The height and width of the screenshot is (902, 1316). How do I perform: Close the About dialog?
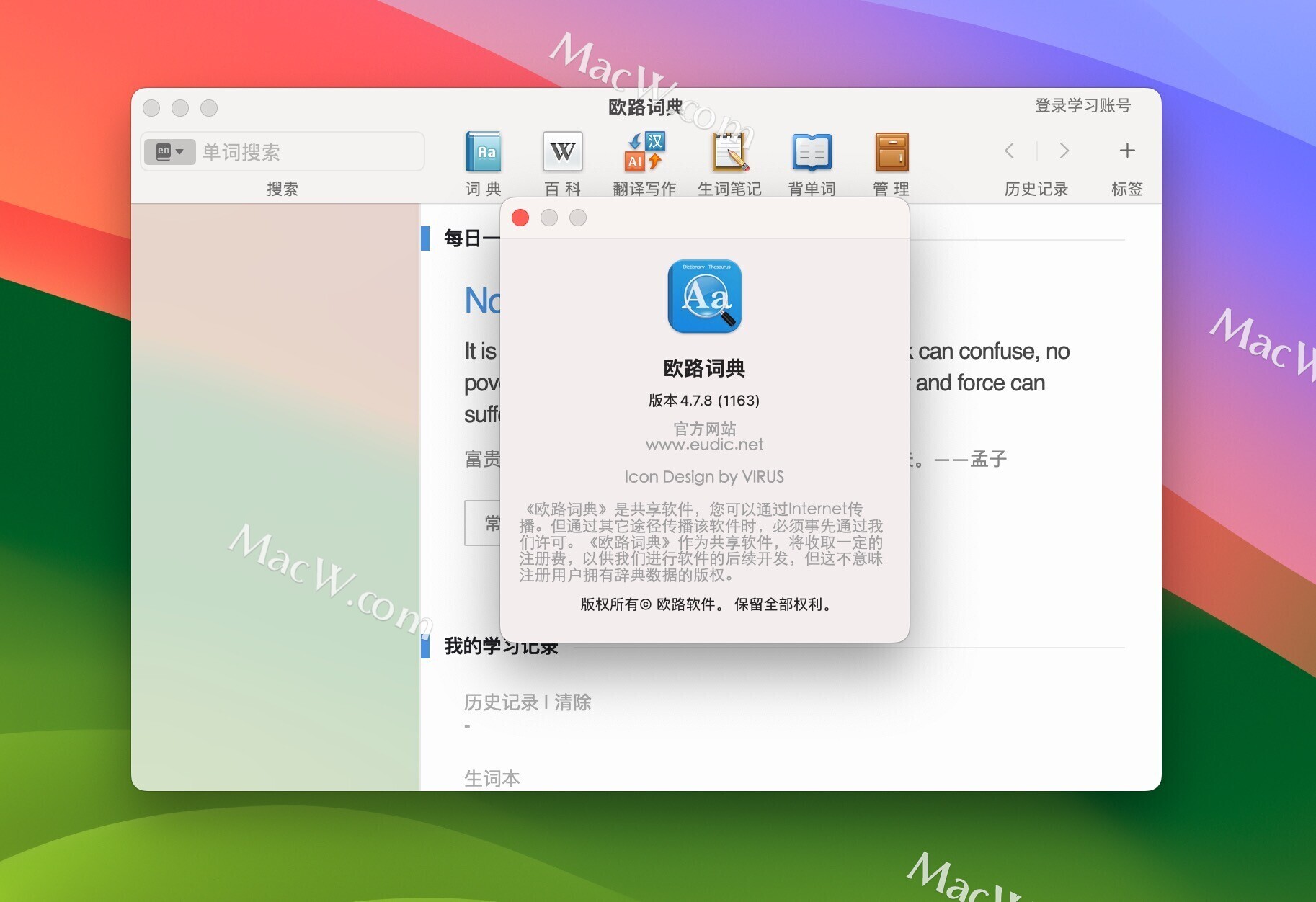520,218
